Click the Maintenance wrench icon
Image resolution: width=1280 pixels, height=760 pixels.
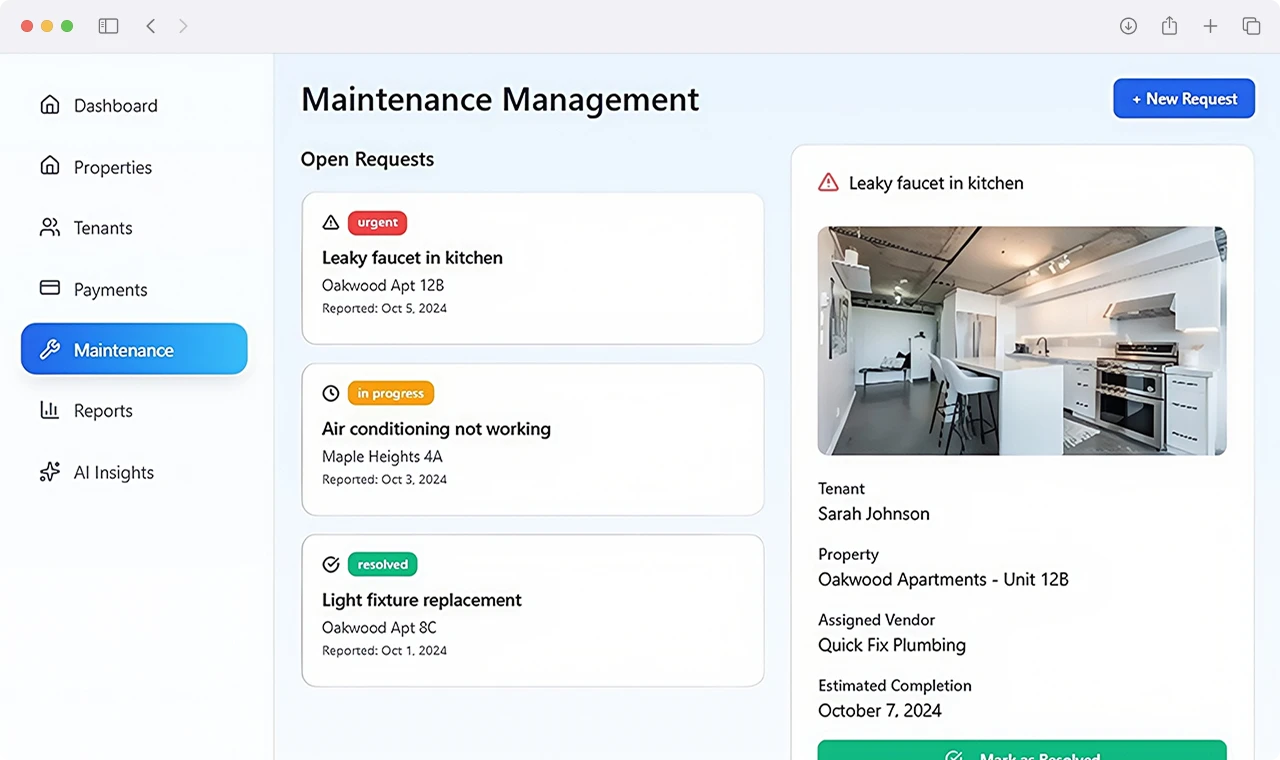[x=50, y=349]
